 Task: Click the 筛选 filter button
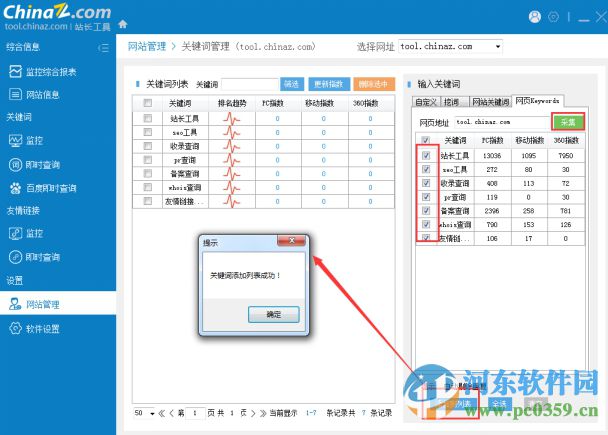(291, 84)
